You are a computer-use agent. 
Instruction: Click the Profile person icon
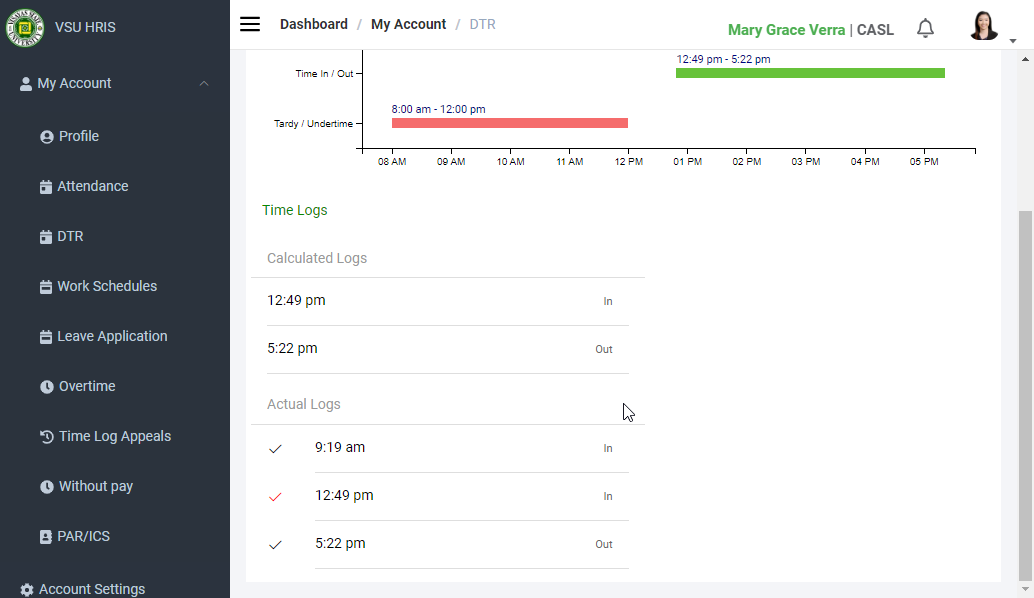(x=46, y=137)
